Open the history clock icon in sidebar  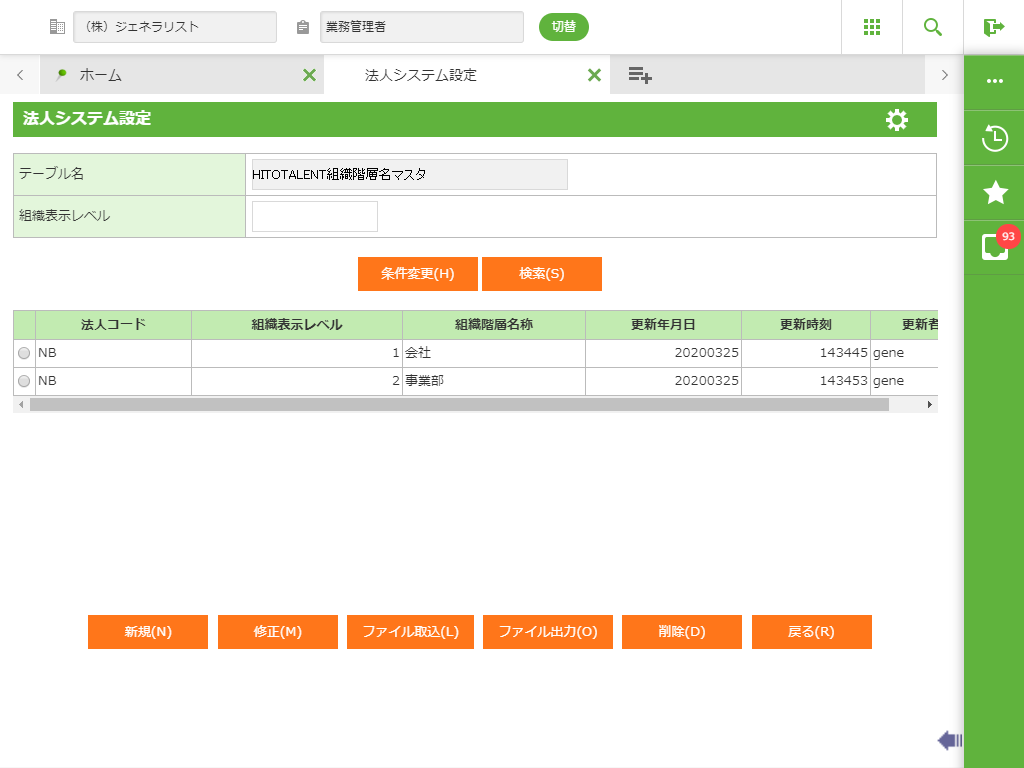point(995,138)
